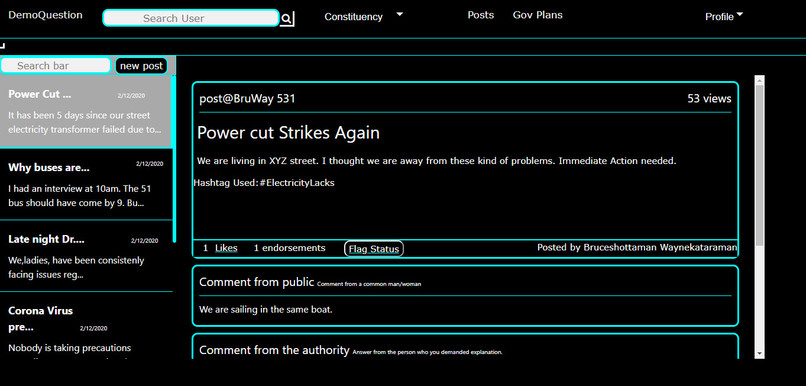Viewport: 806px width, 386px height.
Task: Click the 'Power cut Strikes Again' title
Action: point(288,133)
